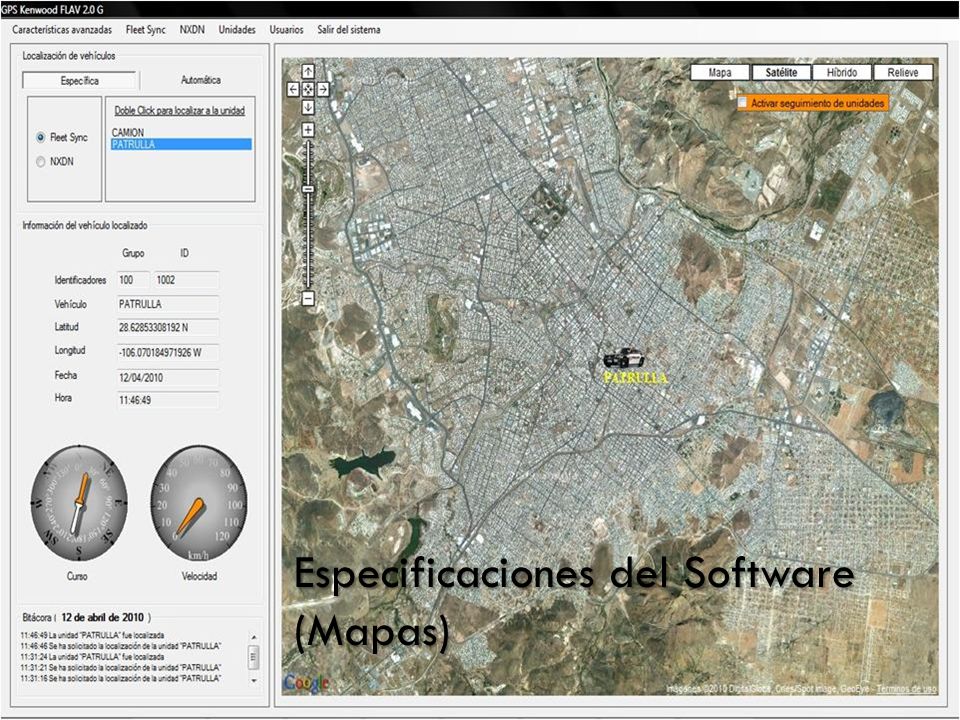Viewport: 960px width, 720px height.
Task: Click log entry at 11:46:46
Action: point(121,646)
